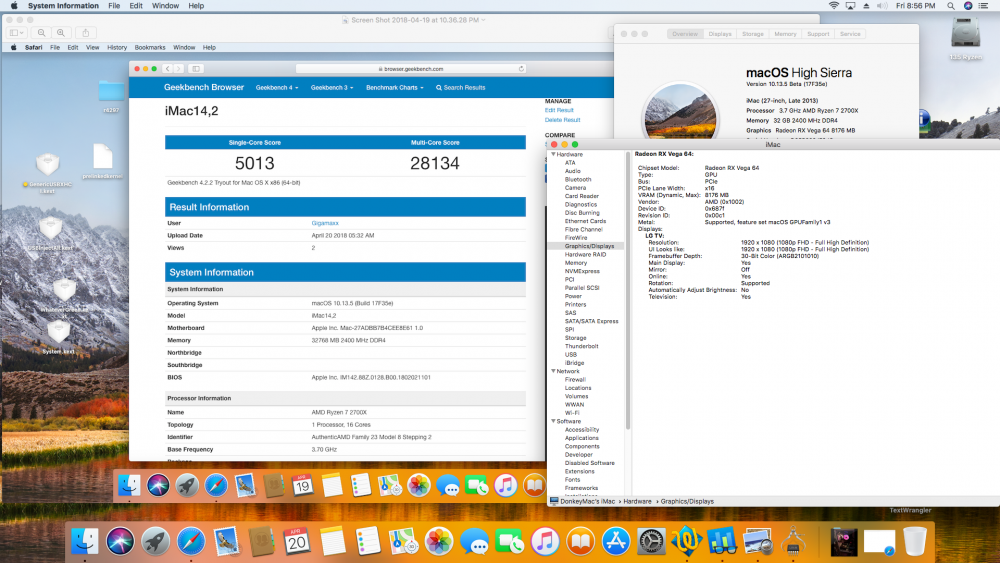
Task: Select Extensions under Software list
Action: click(579, 471)
